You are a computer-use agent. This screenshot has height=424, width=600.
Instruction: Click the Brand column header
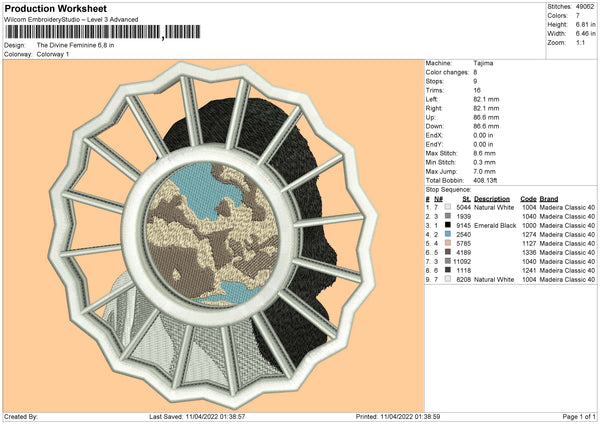coord(549,199)
